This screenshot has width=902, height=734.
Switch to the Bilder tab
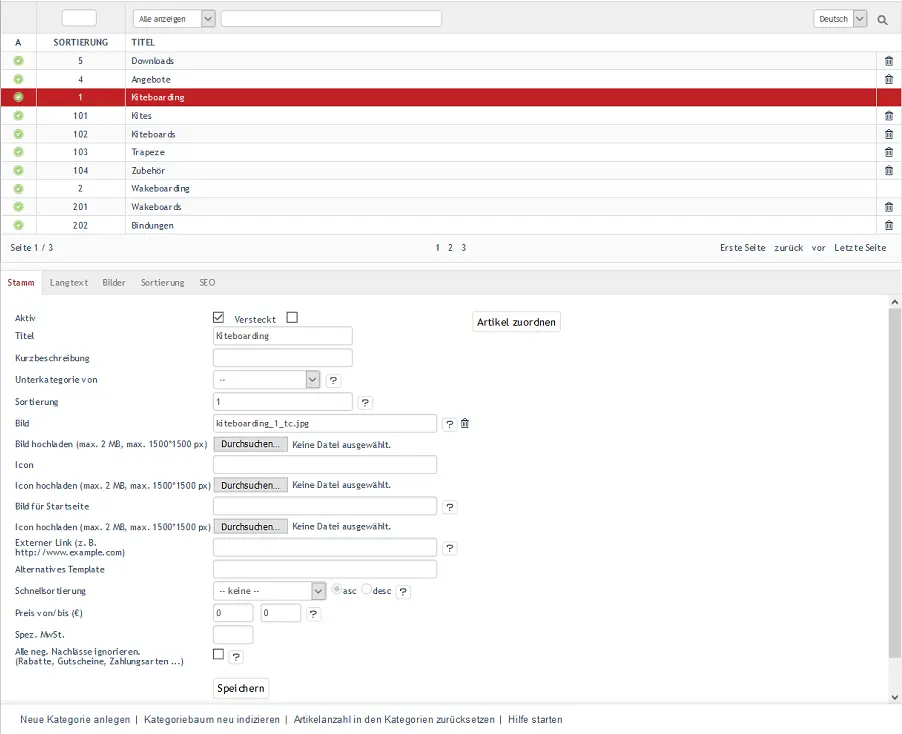point(113,283)
